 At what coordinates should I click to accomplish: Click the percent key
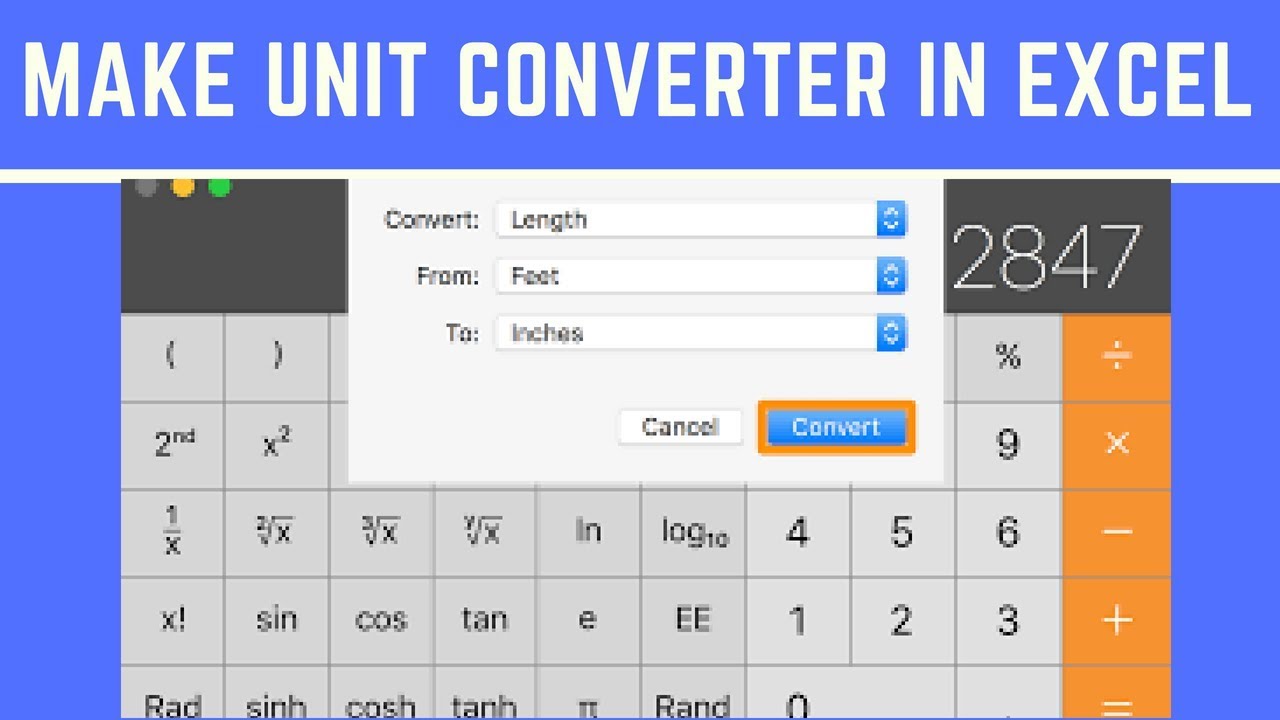[x=1008, y=358]
